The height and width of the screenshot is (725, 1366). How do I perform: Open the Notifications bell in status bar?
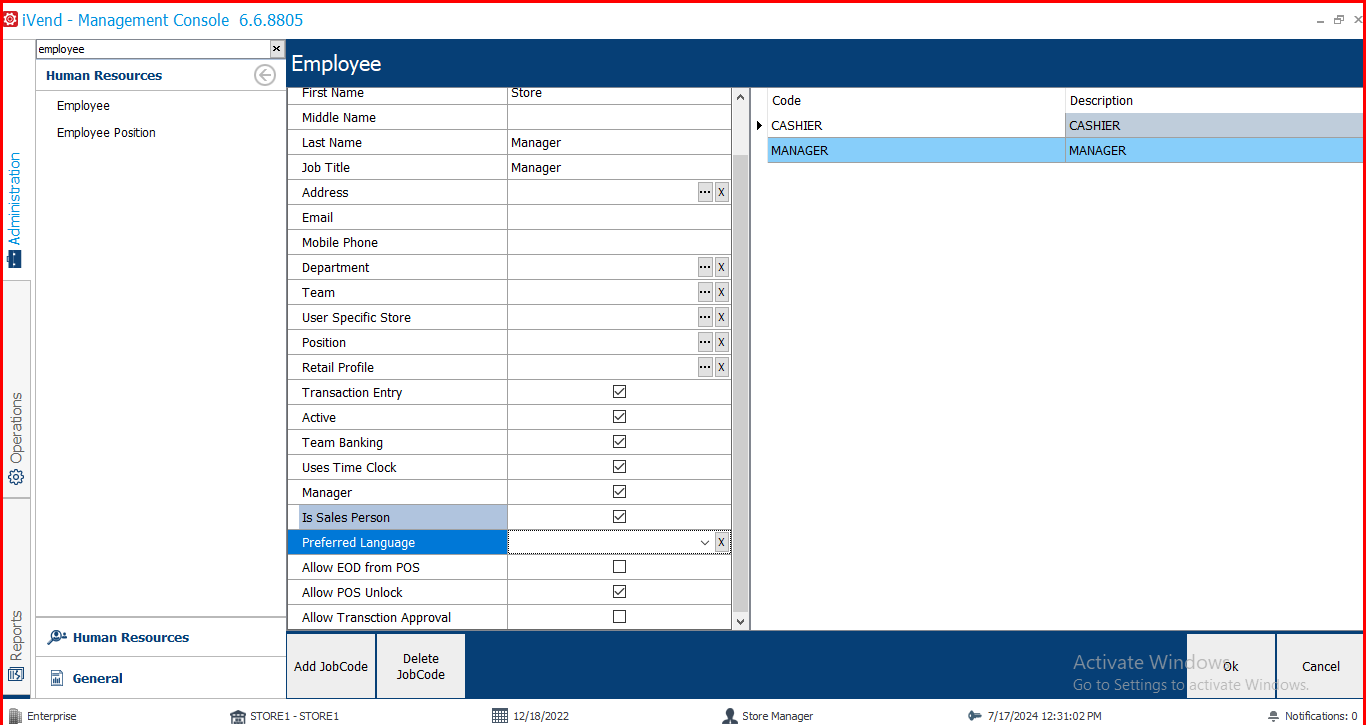tap(1273, 716)
